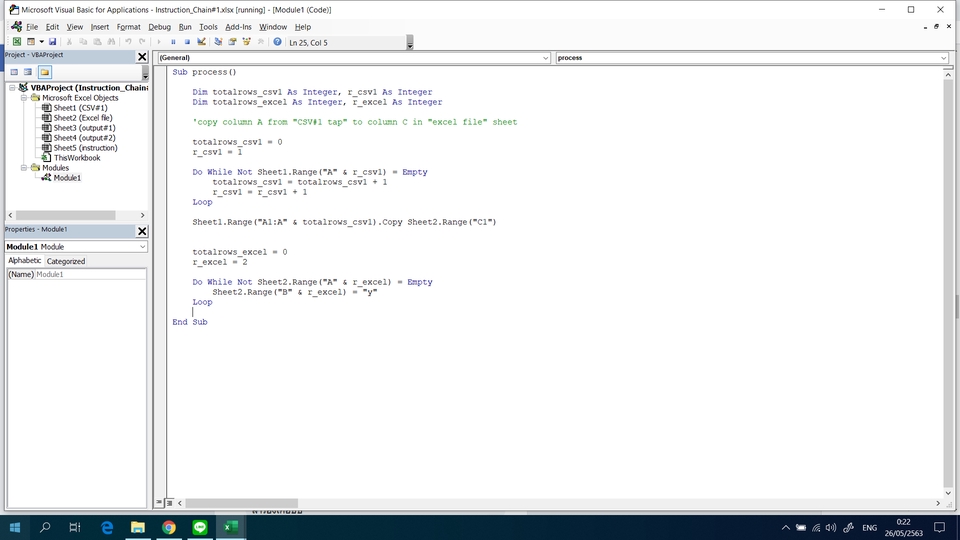The height and width of the screenshot is (540, 960).
Task: Open the Debug menu
Action: [x=159, y=27]
